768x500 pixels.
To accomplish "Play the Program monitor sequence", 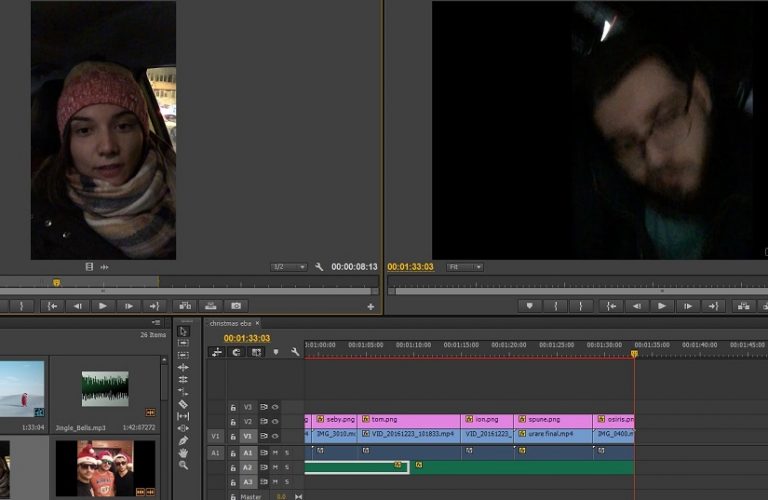I will pos(661,306).
